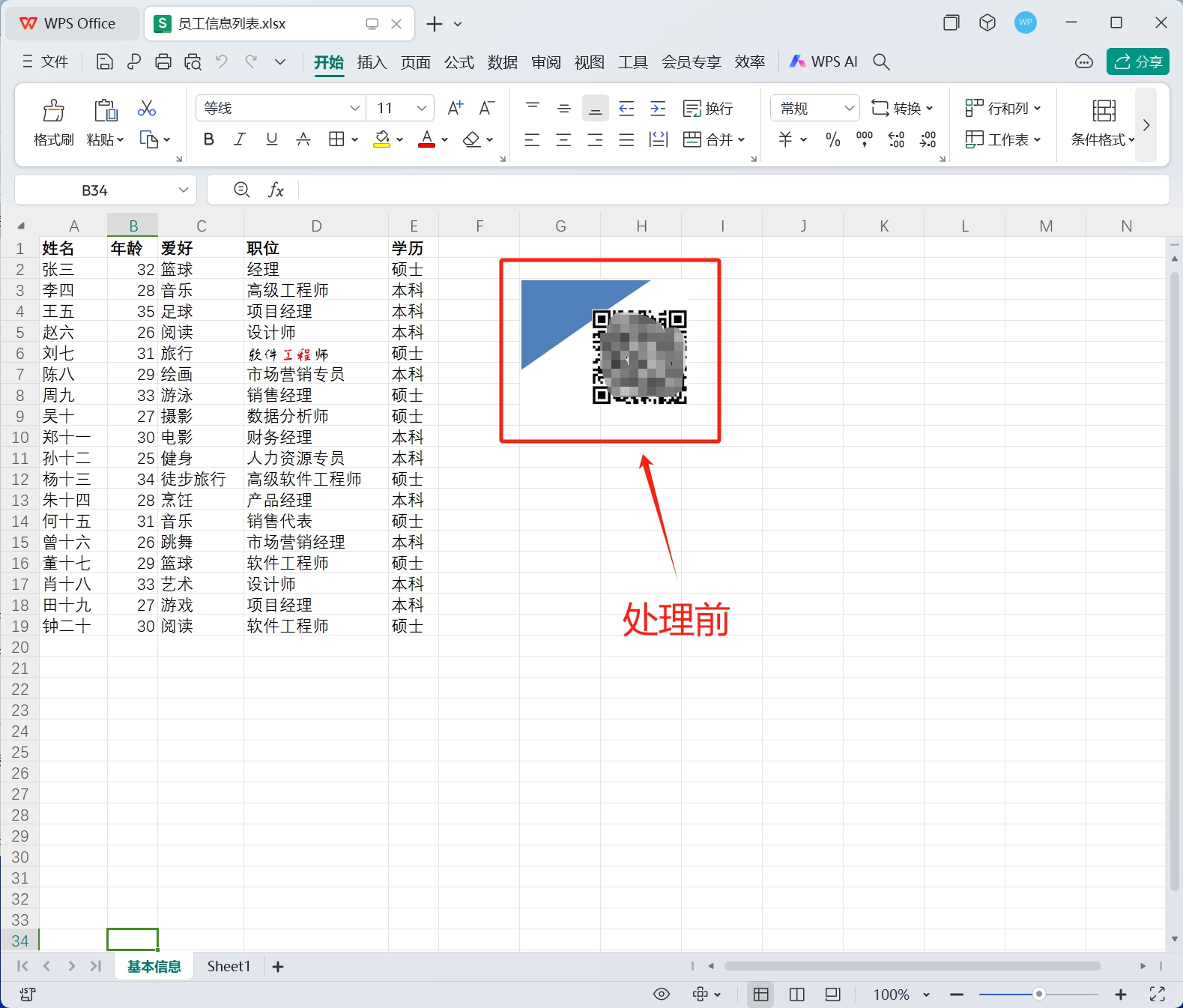Click the Paste clipboard icon
This screenshot has width=1183, height=1008.
pyautogui.click(x=106, y=110)
